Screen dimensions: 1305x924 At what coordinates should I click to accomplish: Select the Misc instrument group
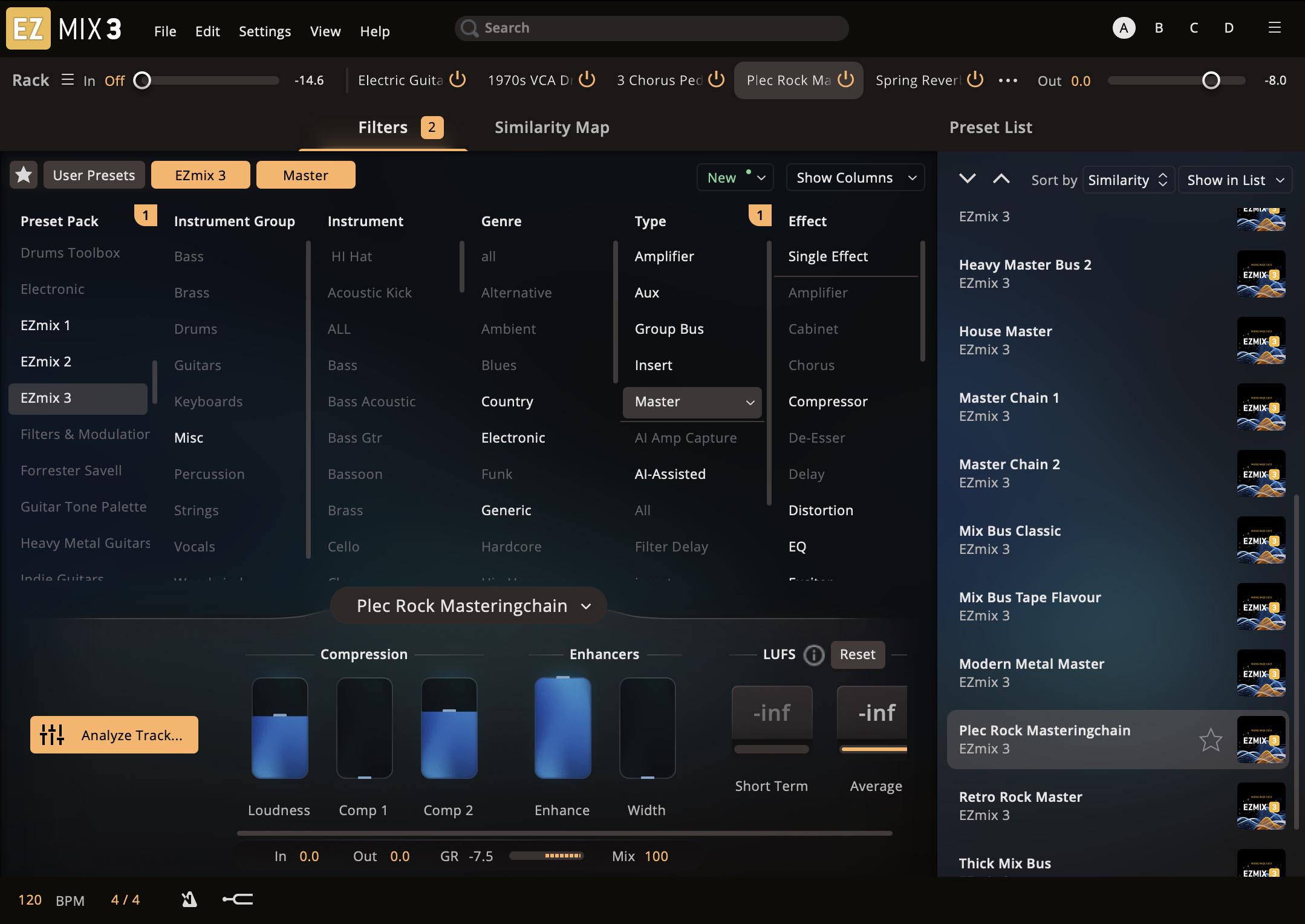(x=189, y=438)
